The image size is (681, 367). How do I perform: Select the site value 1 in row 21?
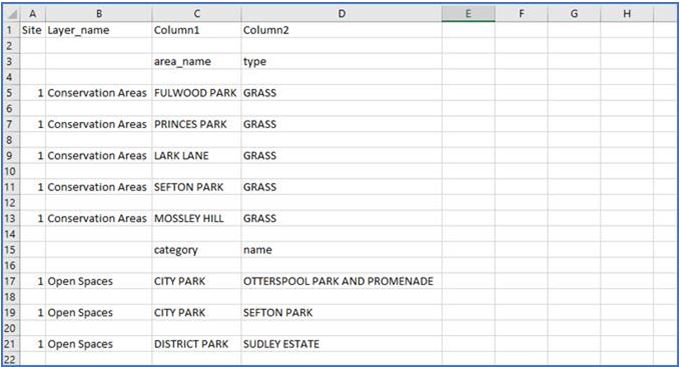pos(33,344)
